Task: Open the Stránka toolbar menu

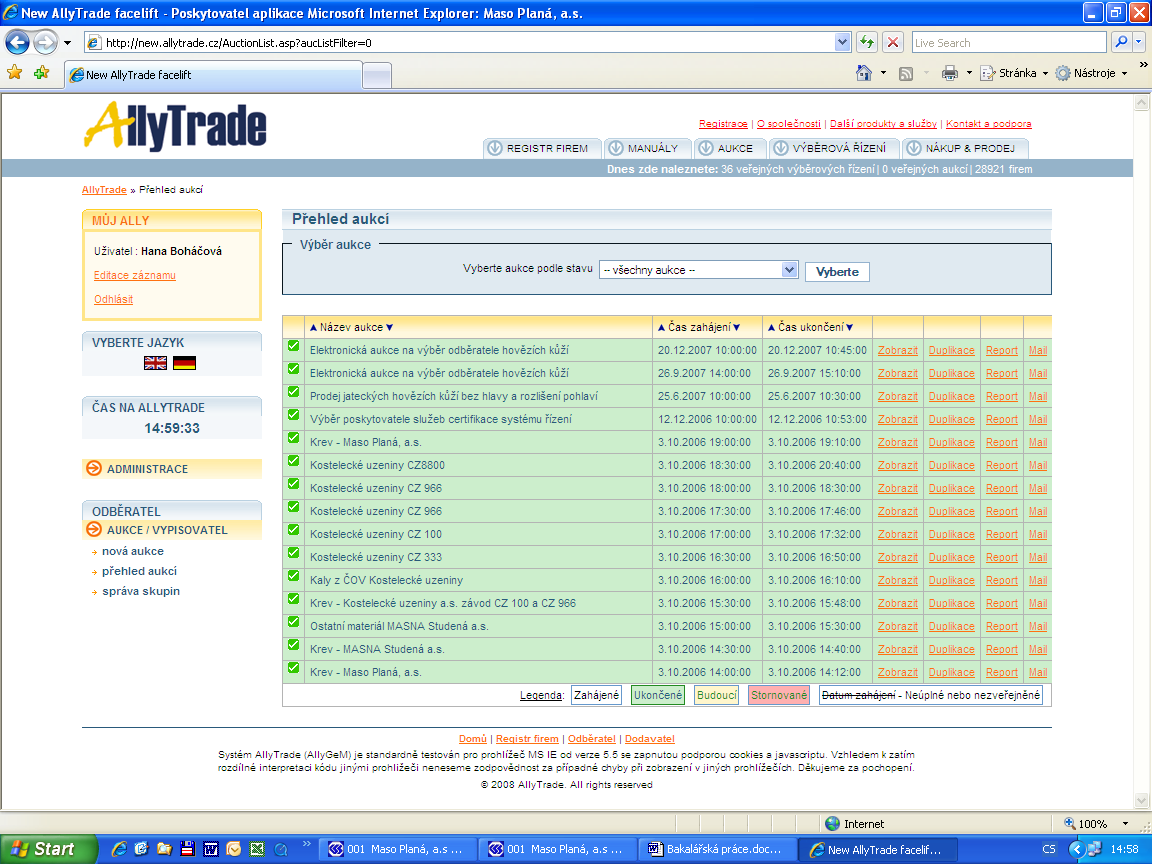Action: 1014,73
